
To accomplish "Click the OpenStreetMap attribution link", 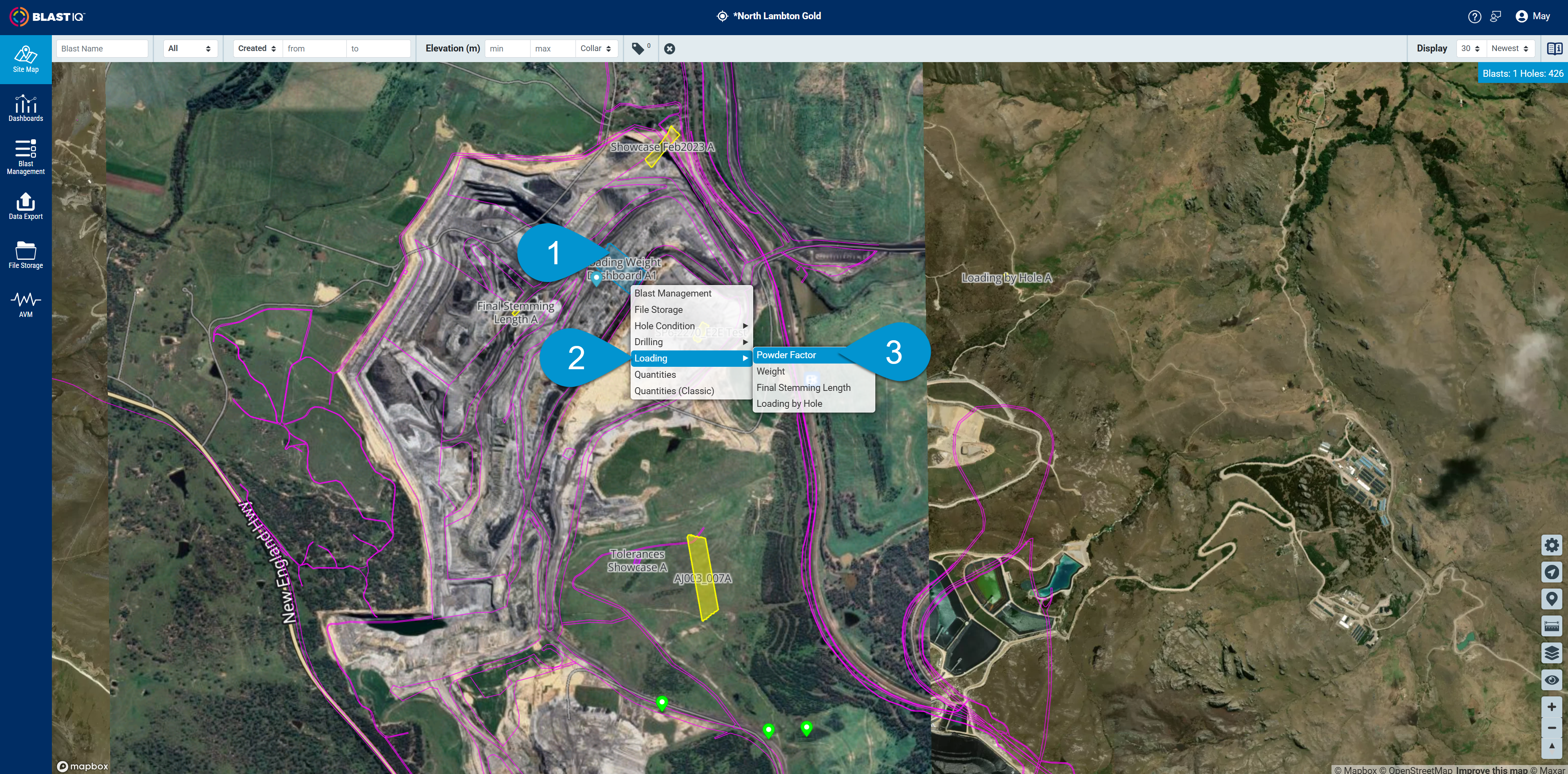I will click(x=1415, y=770).
